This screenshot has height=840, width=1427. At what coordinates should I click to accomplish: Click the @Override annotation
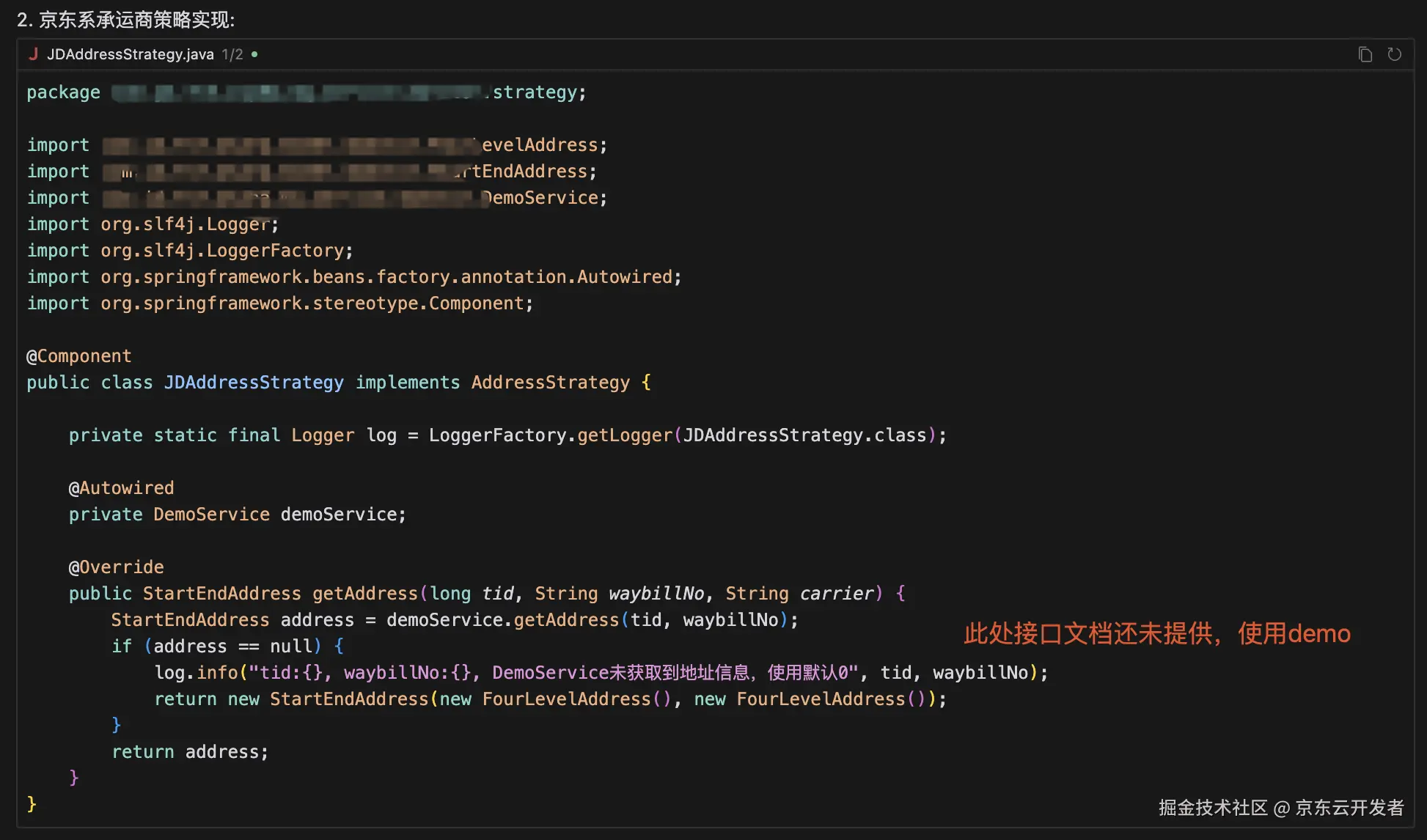coord(116,567)
